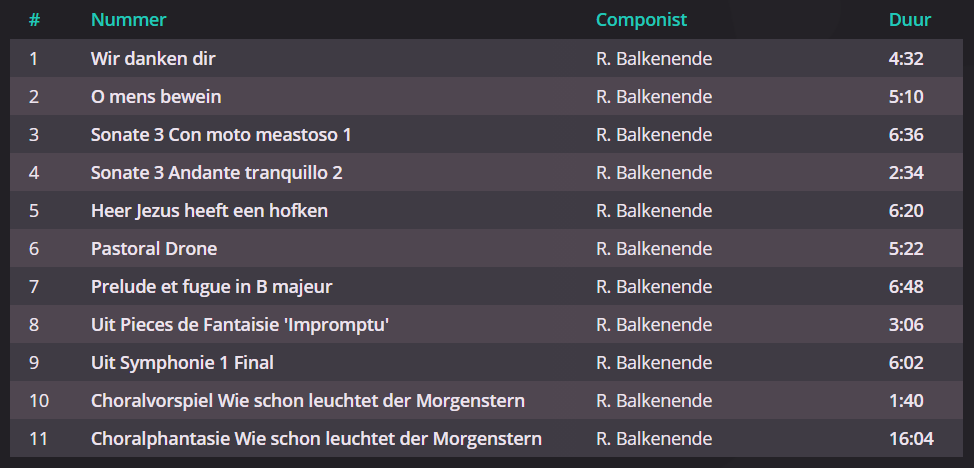Open 'Uit Pieces de Fantaisie Impromptu' track
The height and width of the screenshot is (468, 974).
click(x=486, y=324)
